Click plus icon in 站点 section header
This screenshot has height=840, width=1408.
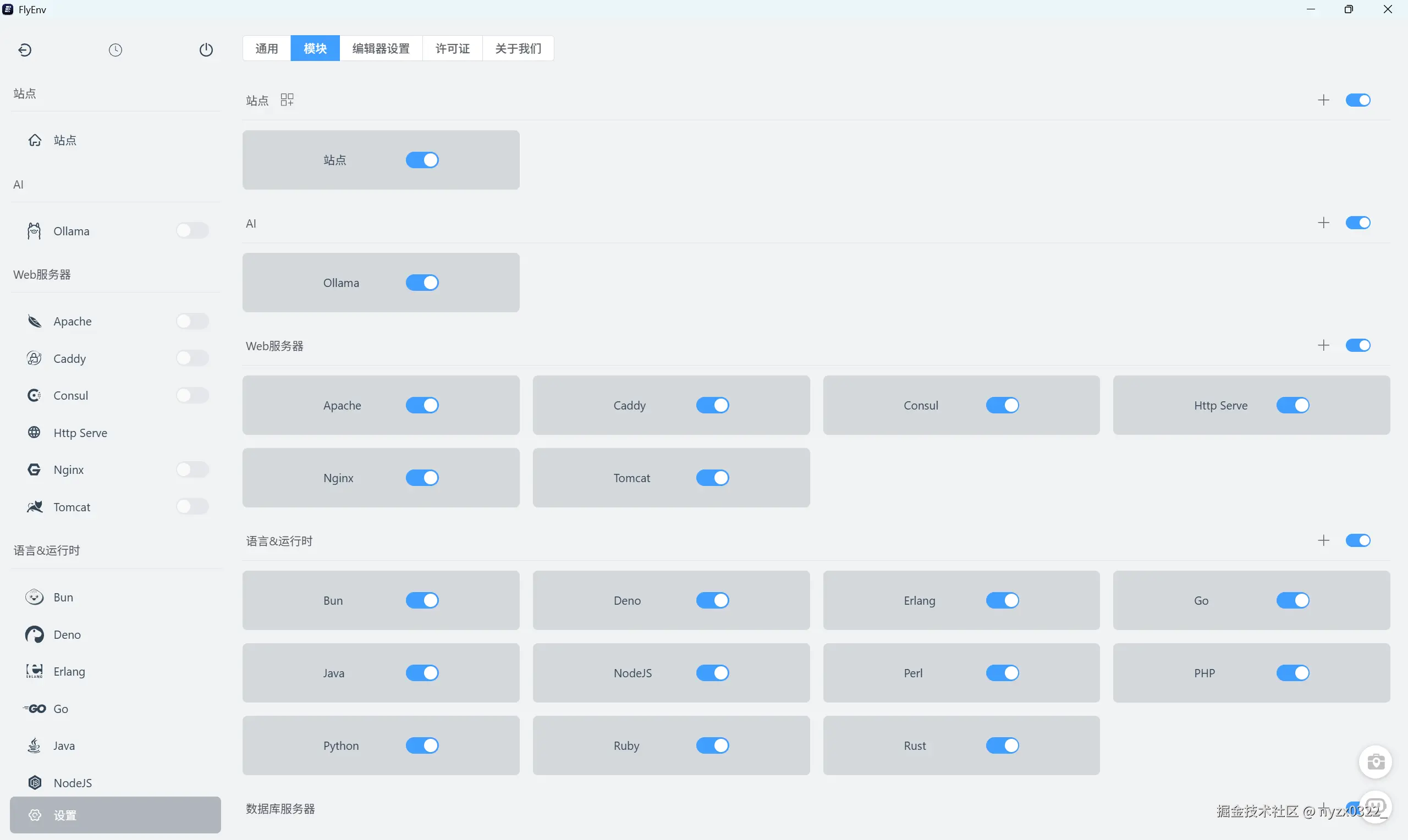(1323, 100)
